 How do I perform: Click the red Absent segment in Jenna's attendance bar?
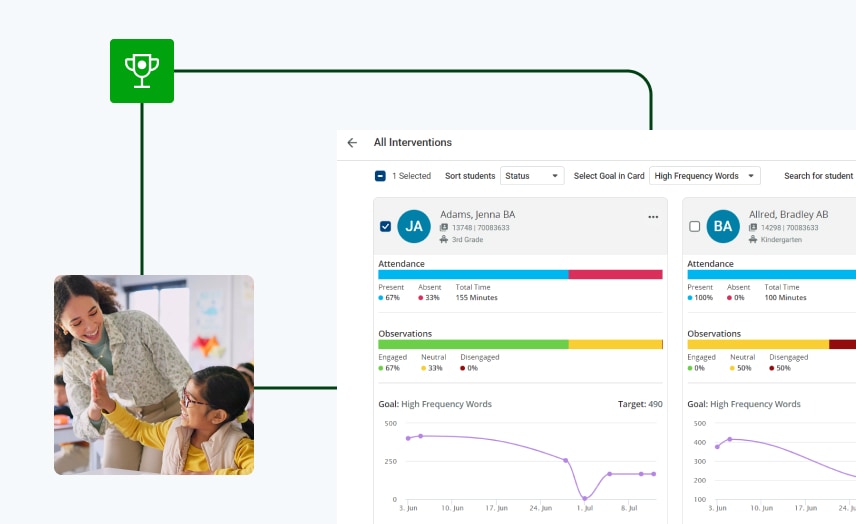pyautogui.click(x=615, y=275)
